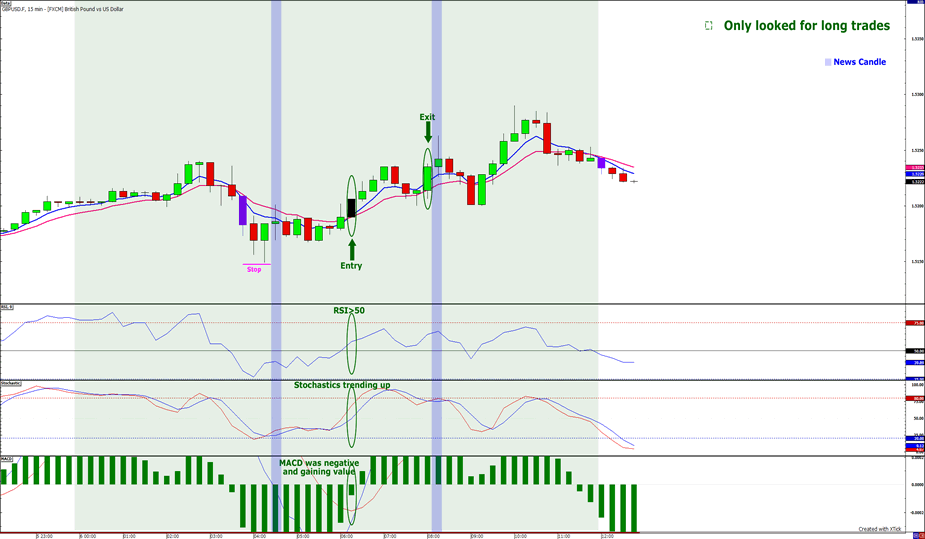Image resolution: width=925 pixels, height=539 pixels.
Task: Select the Stochastic pane label
Action: [10, 383]
